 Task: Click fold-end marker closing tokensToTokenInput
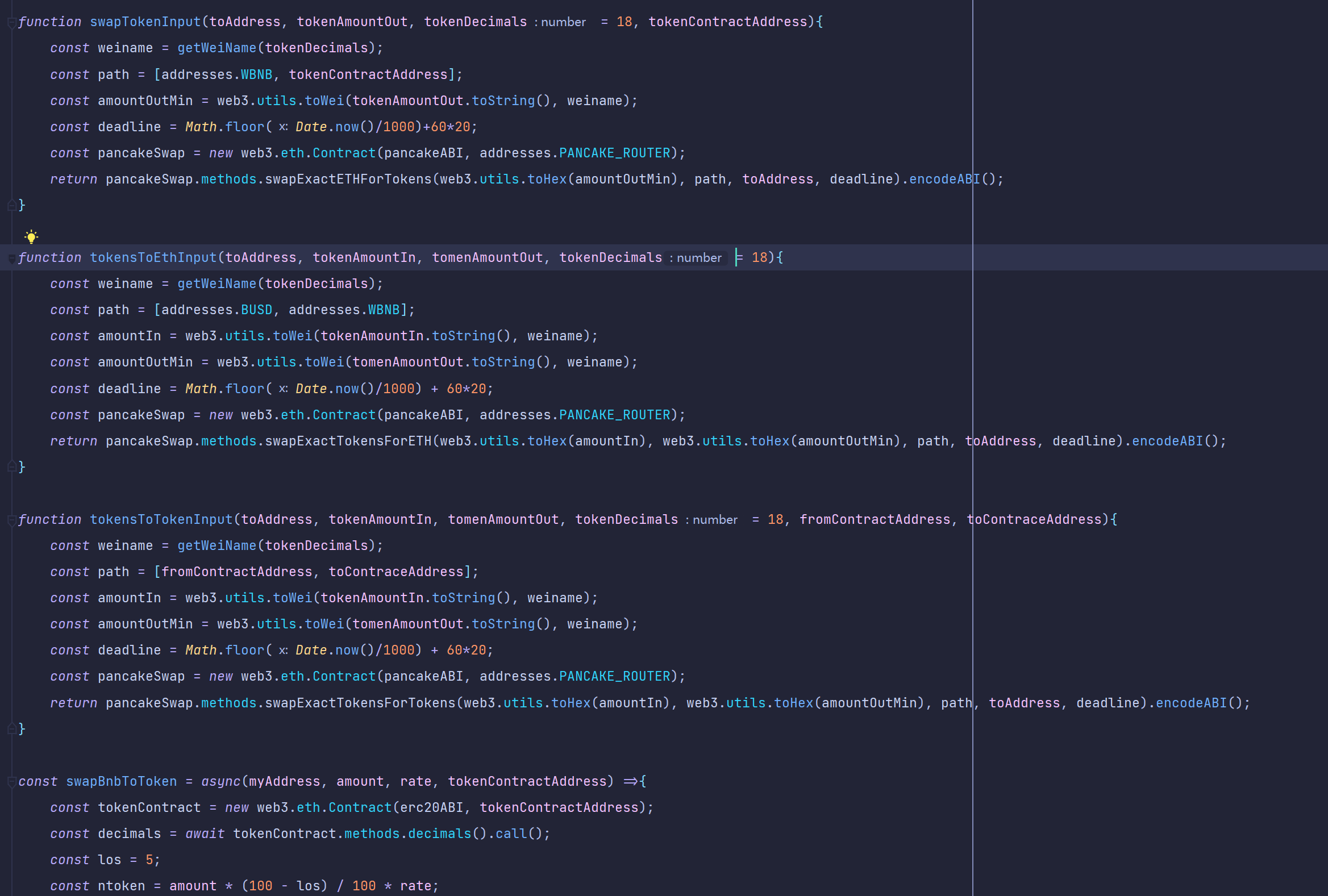tap(11, 728)
